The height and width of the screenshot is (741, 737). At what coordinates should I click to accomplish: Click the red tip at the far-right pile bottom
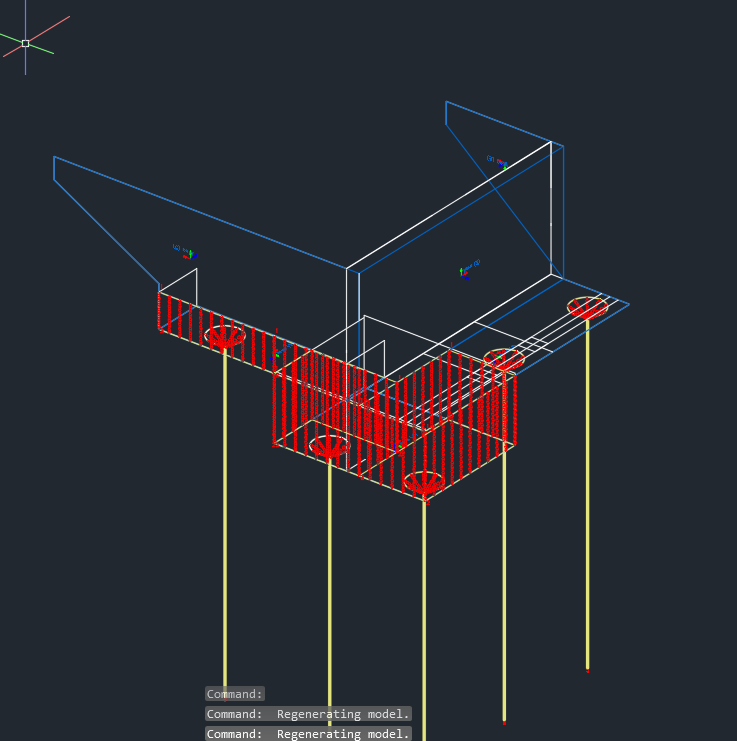pyautogui.click(x=587, y=670)
